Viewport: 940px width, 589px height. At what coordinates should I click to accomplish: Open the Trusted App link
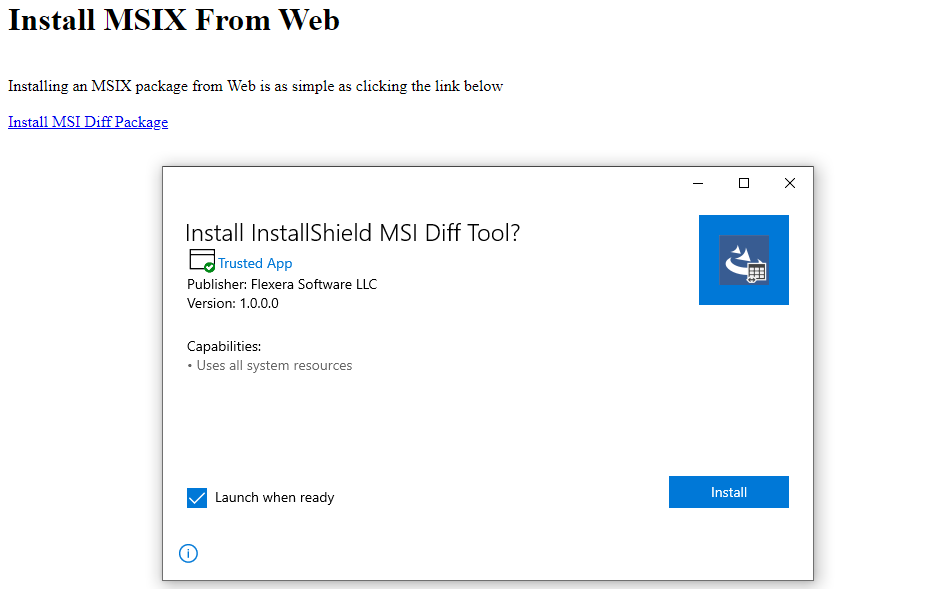255,263
